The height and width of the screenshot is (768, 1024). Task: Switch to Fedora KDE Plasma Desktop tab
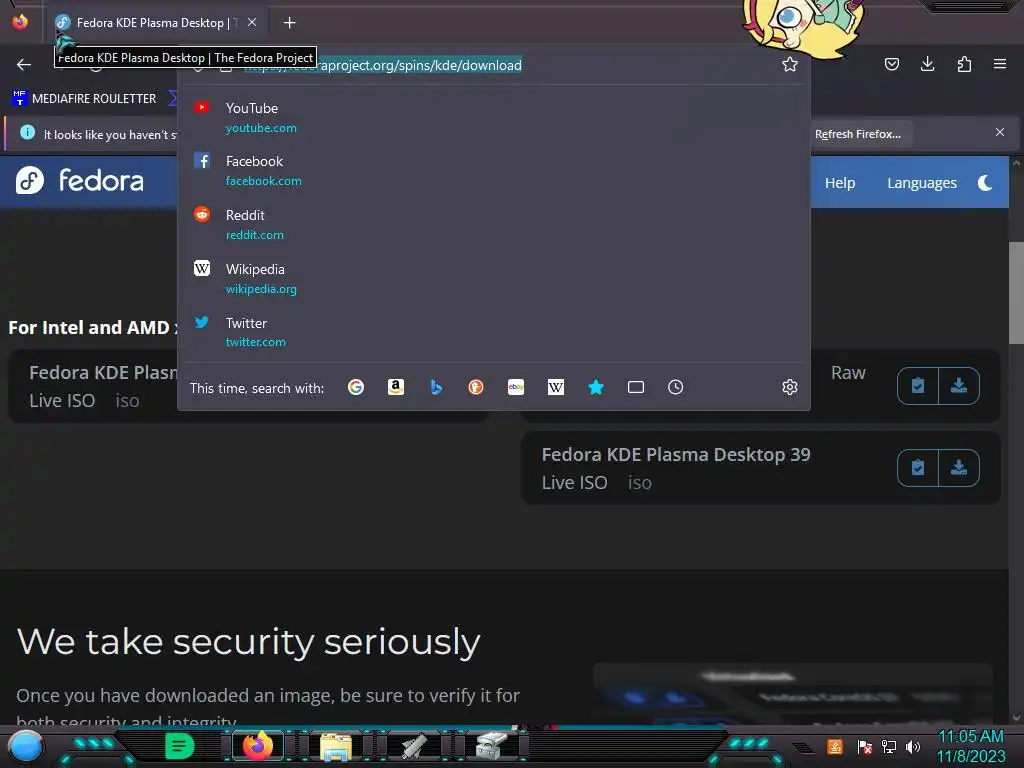tap(157, 23)
